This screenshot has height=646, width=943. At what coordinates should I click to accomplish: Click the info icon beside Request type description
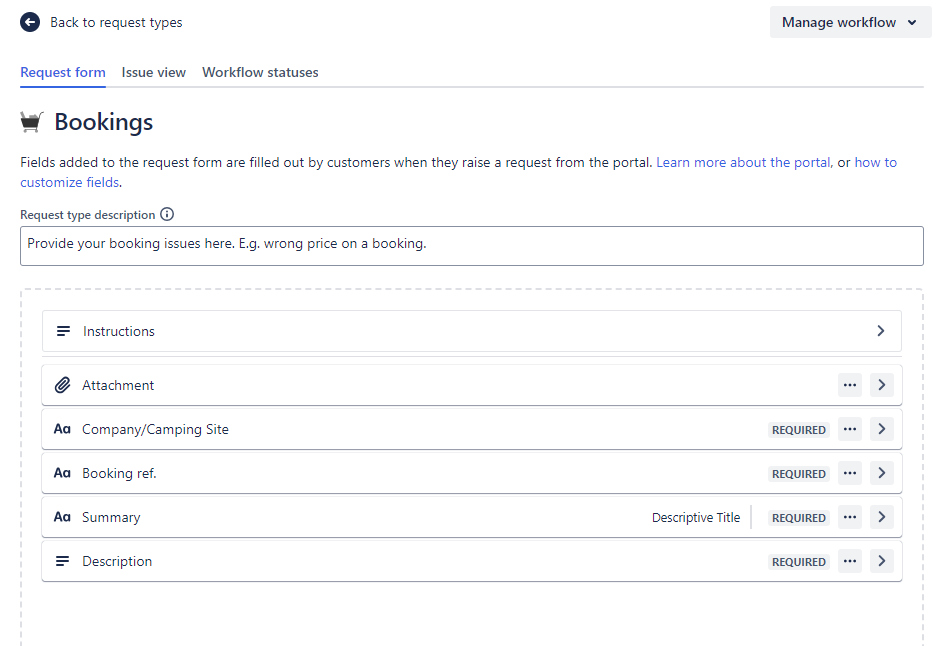click(167, 214)
